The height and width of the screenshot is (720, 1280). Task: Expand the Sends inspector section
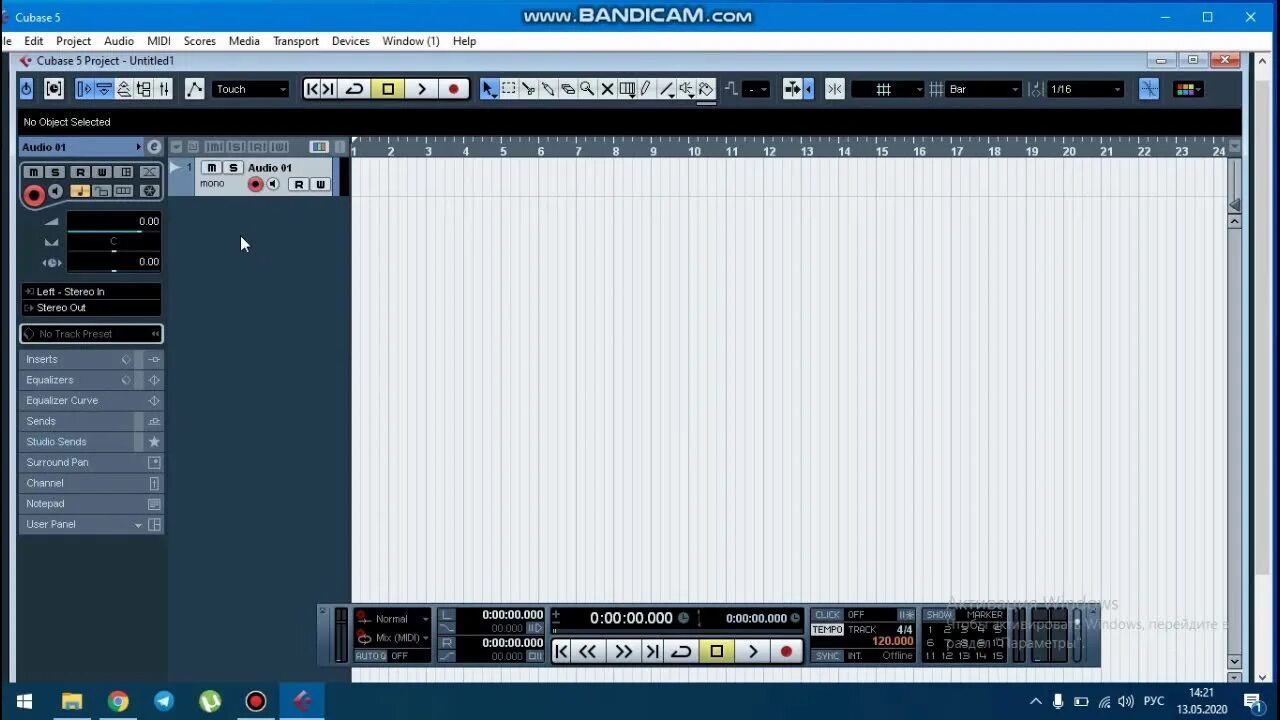91,421
